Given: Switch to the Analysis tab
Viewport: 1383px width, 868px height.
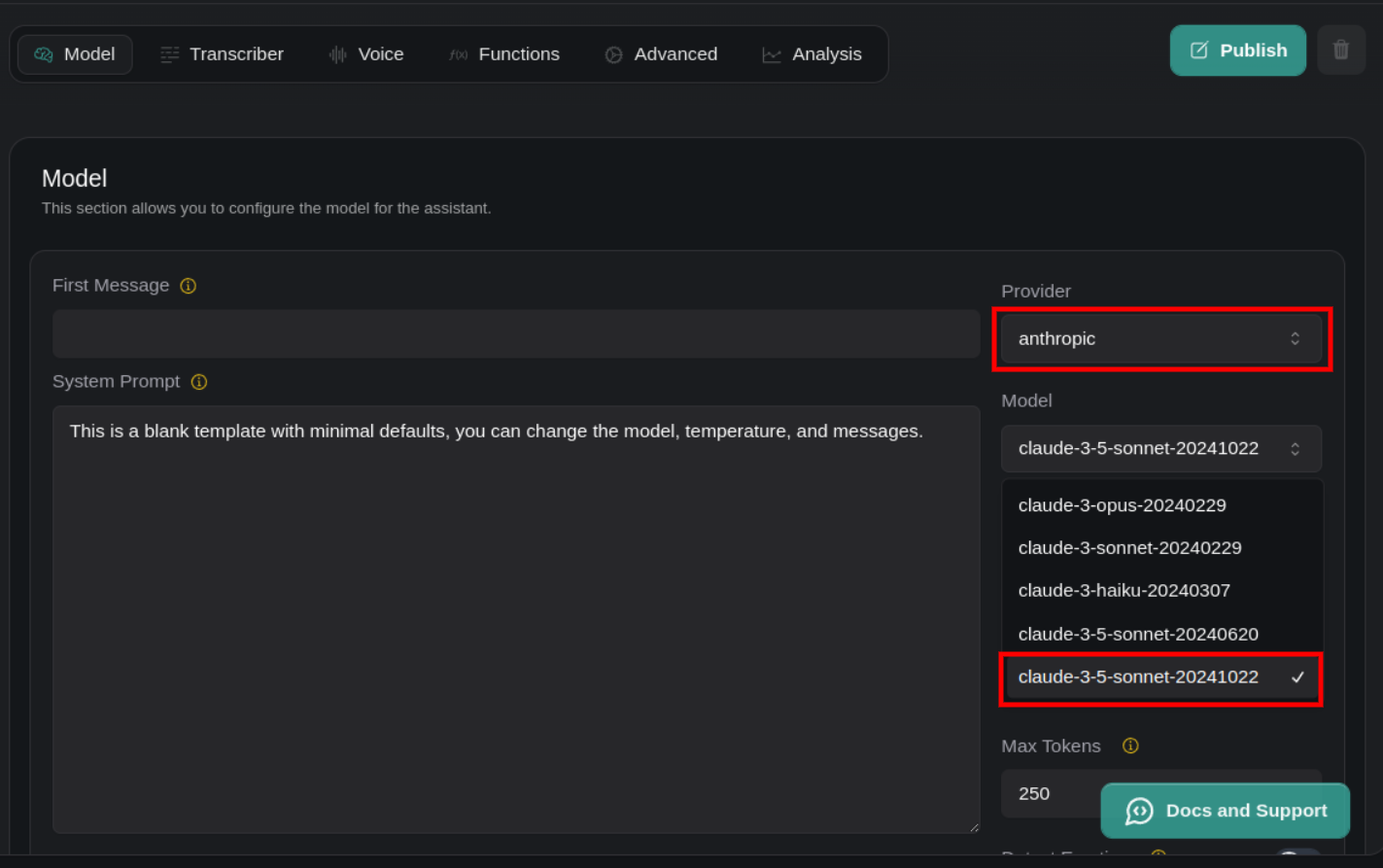Looking at the screenshot, I should pyautogui.click(x=813, y=54).
